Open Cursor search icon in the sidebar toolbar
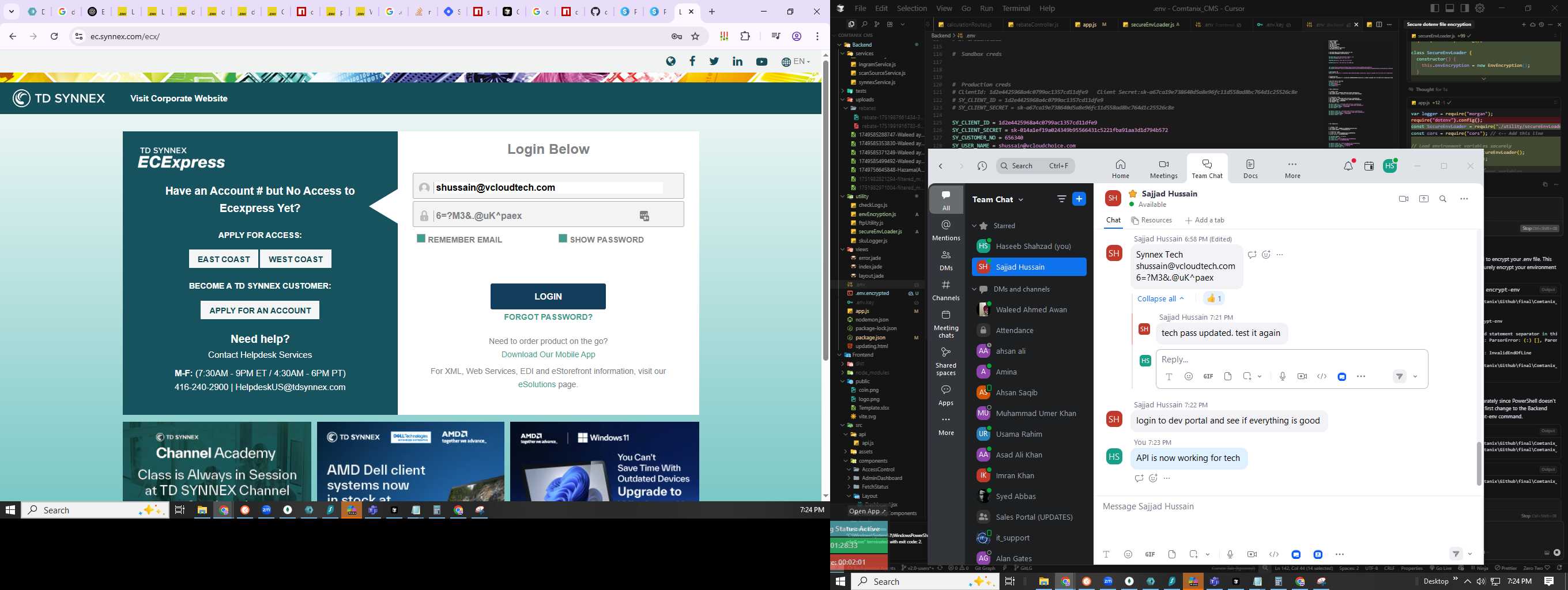Viewport: 1568px width, 590px height. point(864,24)
